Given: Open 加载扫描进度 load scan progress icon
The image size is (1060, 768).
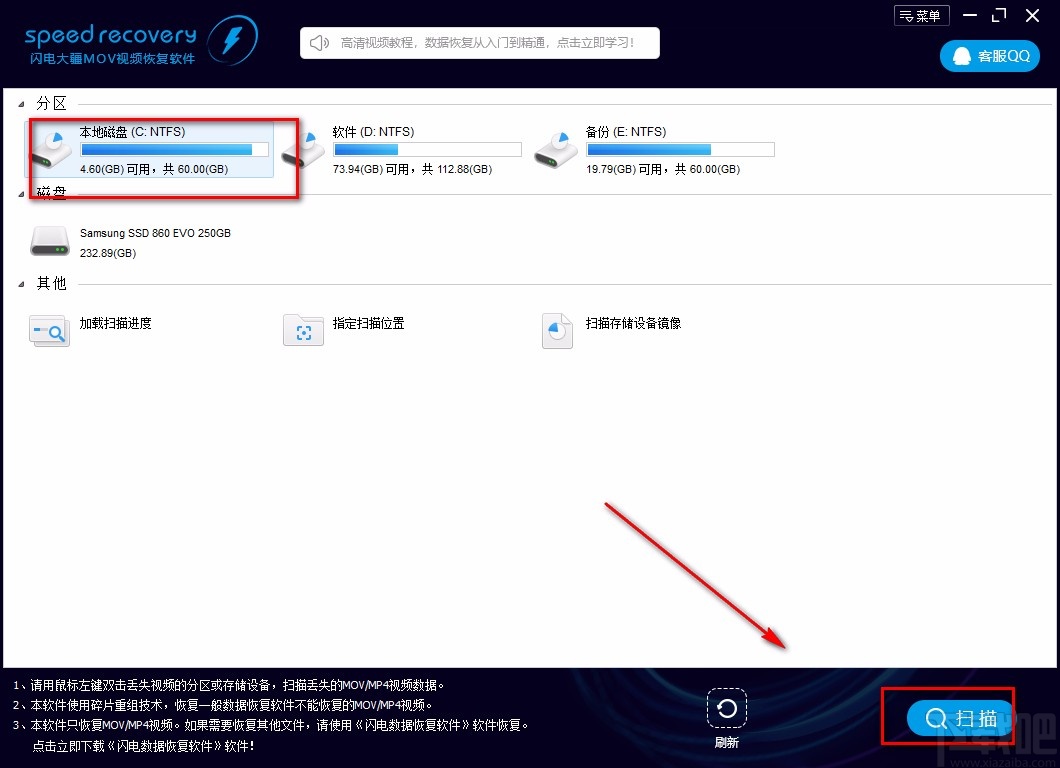Looking at the screenshot, I should pyautogui.click(x=49, y=330).
